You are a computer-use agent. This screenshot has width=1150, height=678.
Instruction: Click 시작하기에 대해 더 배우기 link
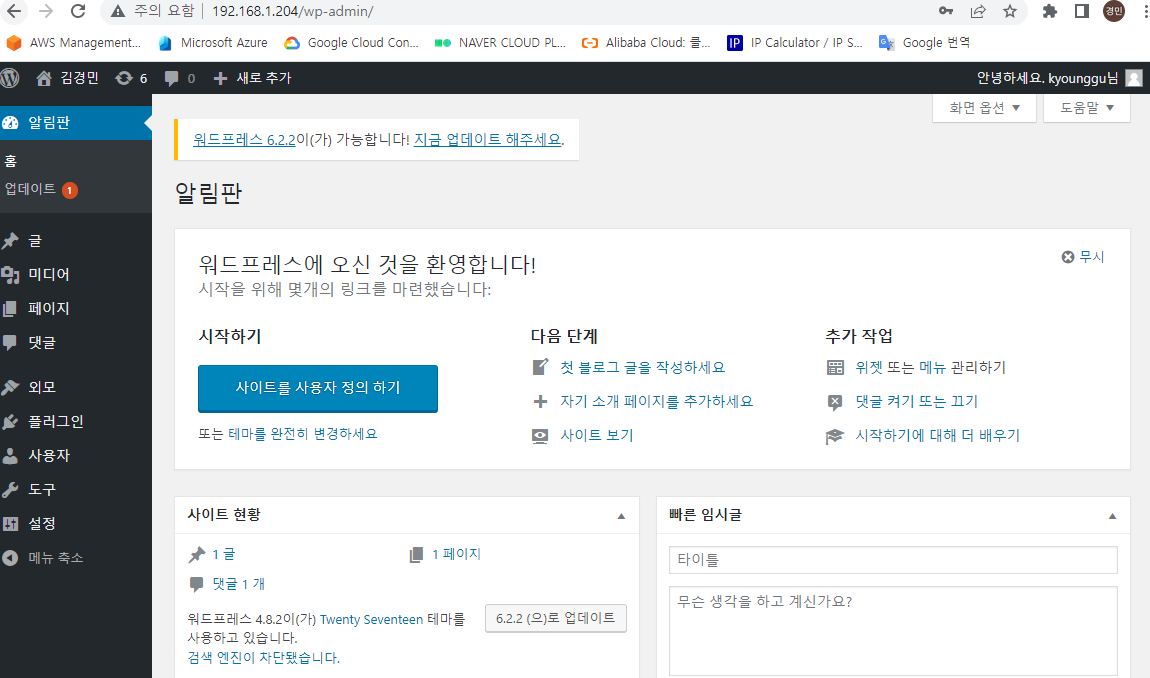[x=937, y=436]
